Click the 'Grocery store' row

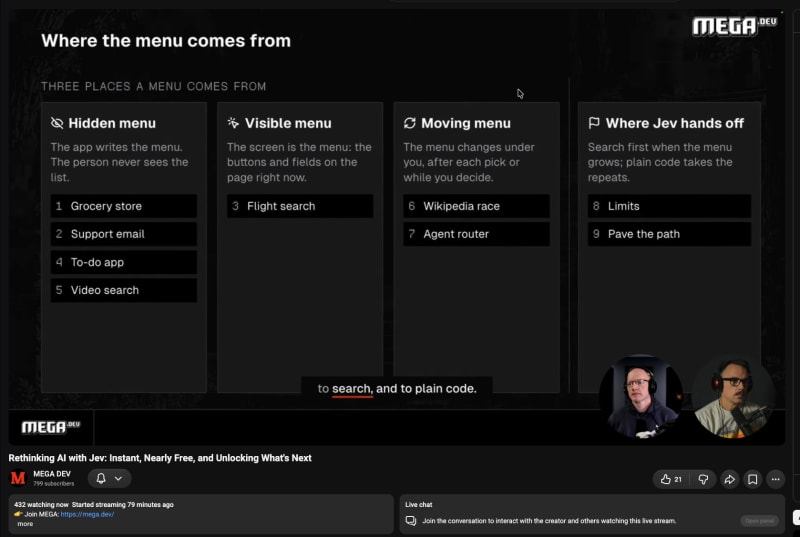pyautogui.click(x=123, y=206)
